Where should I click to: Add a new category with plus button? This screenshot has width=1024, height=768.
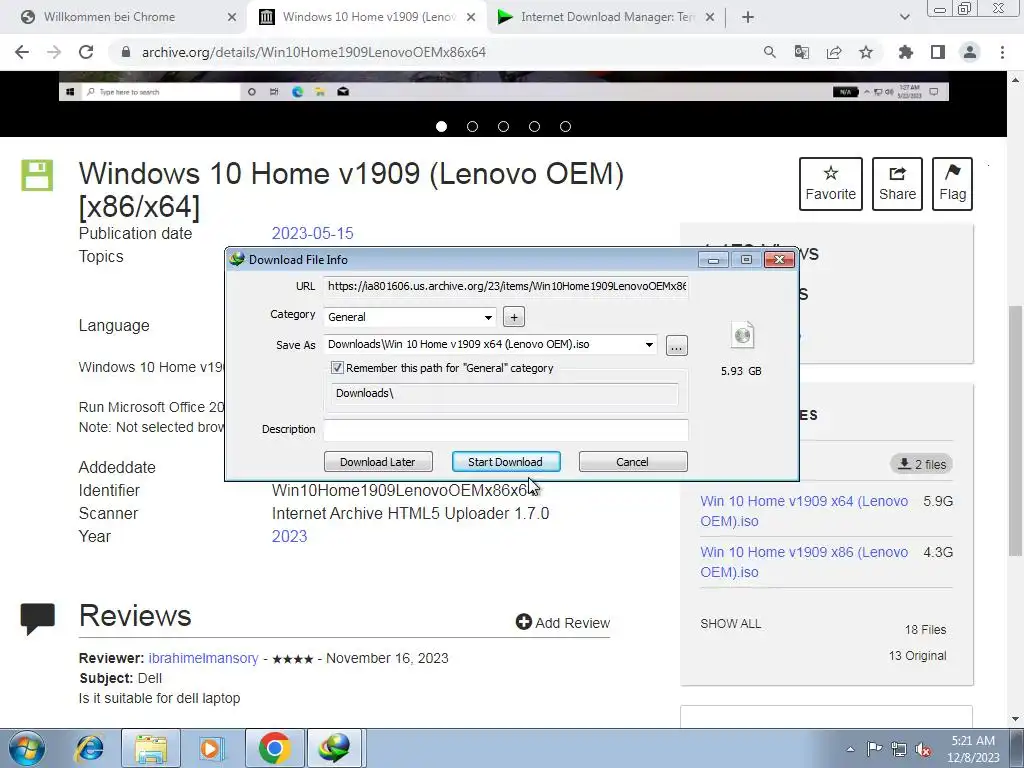(514, 317)
